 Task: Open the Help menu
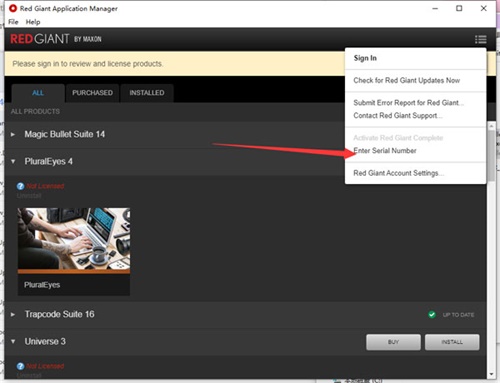point(33,22)
